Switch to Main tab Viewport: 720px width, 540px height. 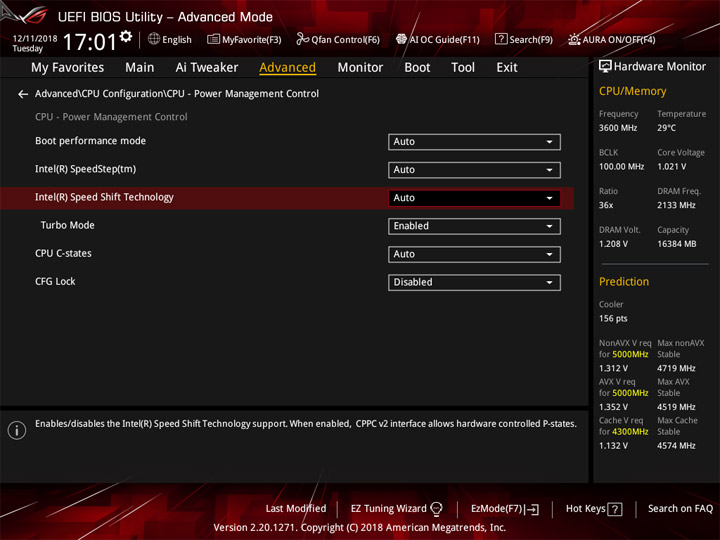tap(140, 68)
